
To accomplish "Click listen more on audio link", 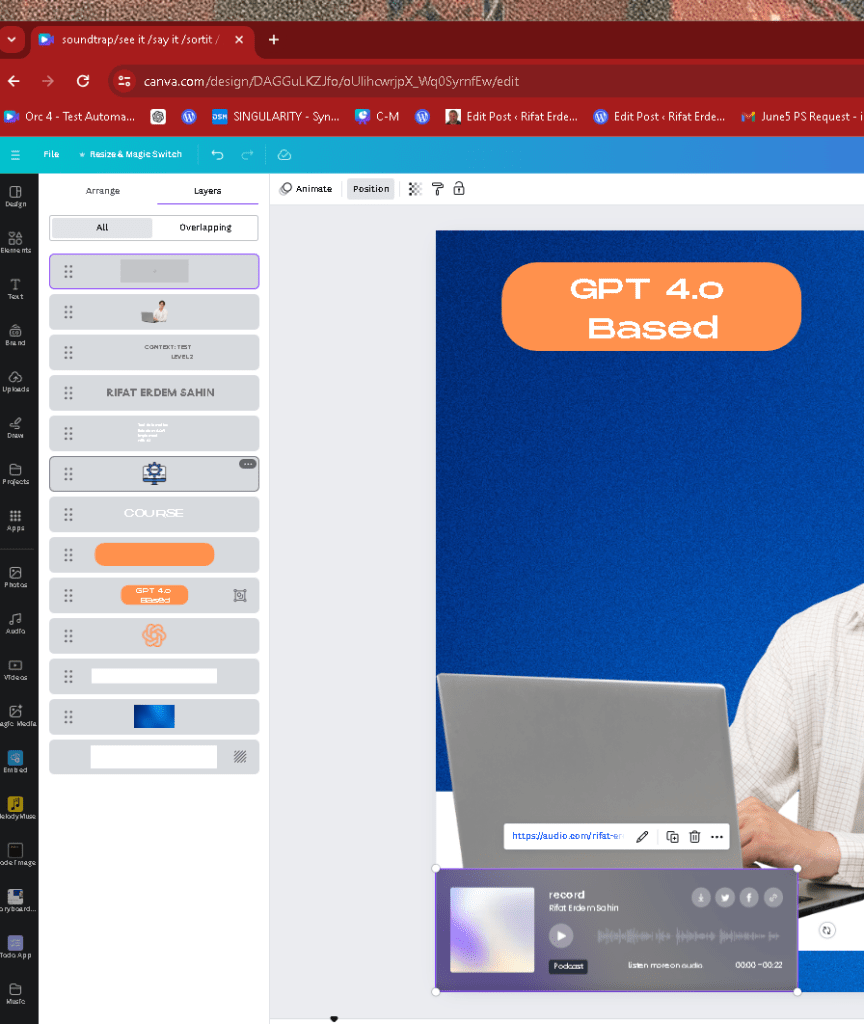I will tap(665, 965).
